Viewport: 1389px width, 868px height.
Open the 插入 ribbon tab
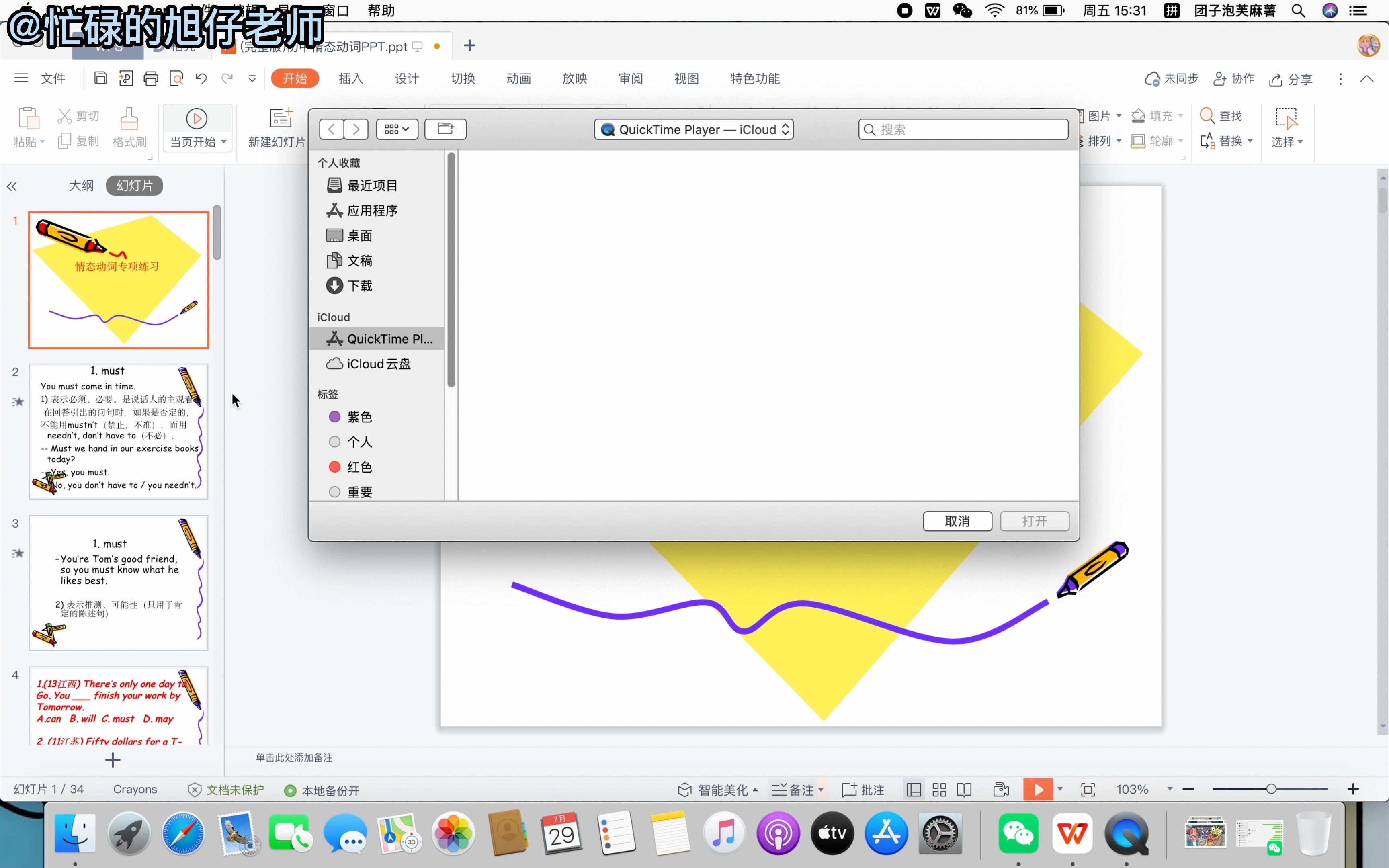(x=351, y=79)
